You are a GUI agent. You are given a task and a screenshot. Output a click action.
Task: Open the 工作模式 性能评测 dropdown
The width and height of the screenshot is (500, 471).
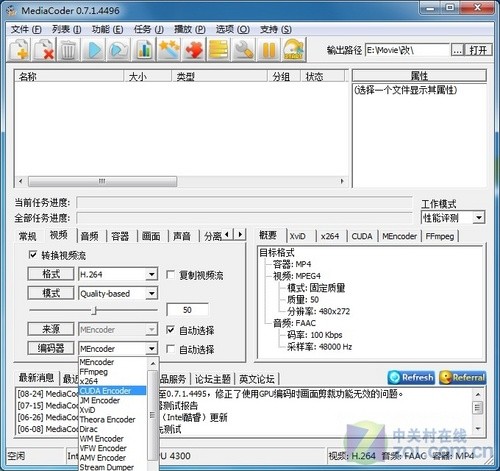(479, 218)
